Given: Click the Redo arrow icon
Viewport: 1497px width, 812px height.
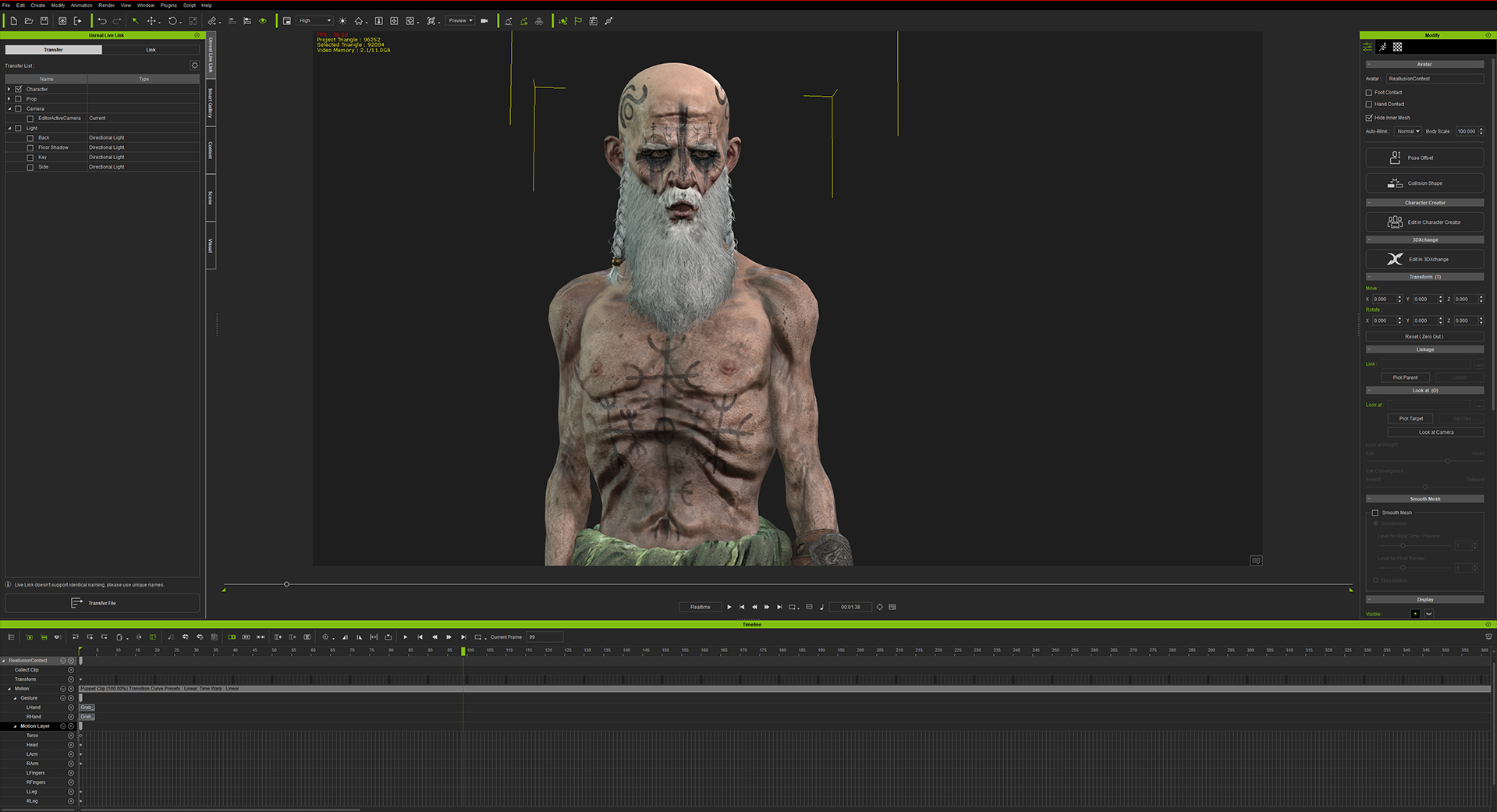Looking at the screenshot, I should [x=117, y=21].
